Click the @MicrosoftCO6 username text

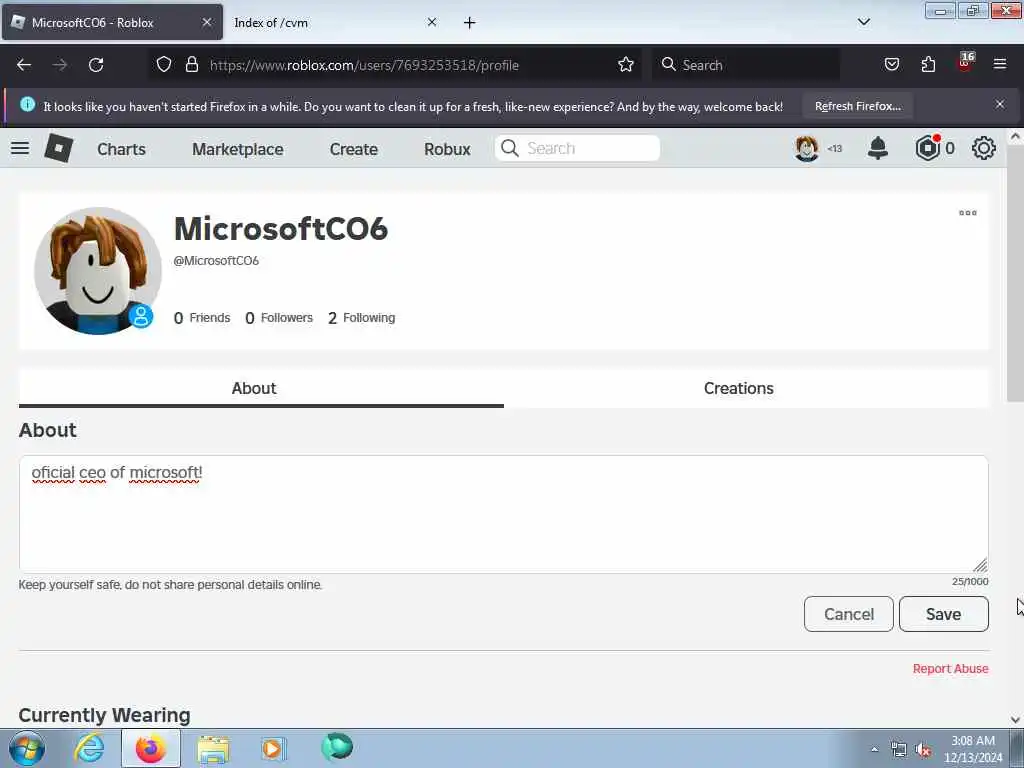[216, 261]
